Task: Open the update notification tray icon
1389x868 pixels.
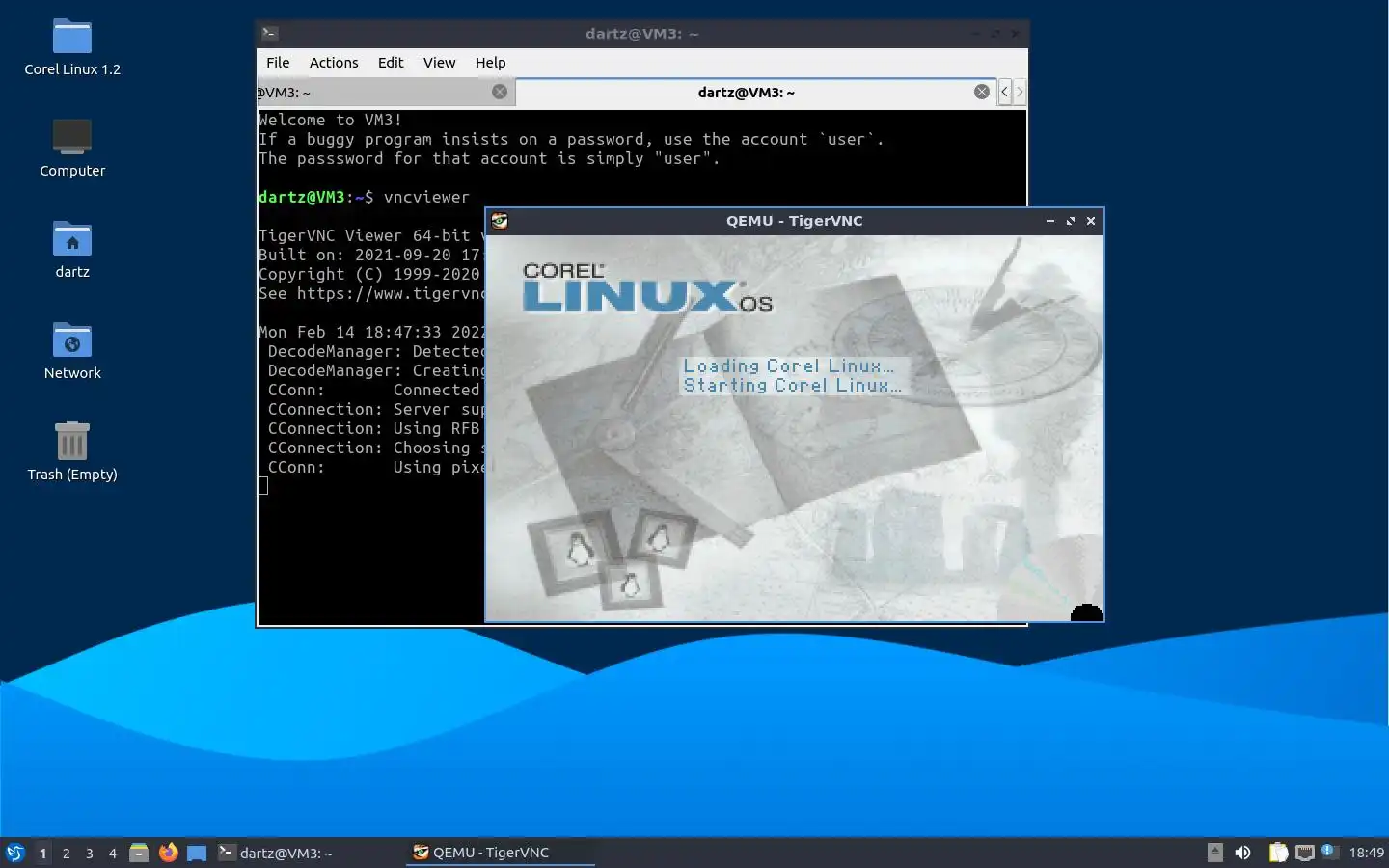Action: point(1328,851)
